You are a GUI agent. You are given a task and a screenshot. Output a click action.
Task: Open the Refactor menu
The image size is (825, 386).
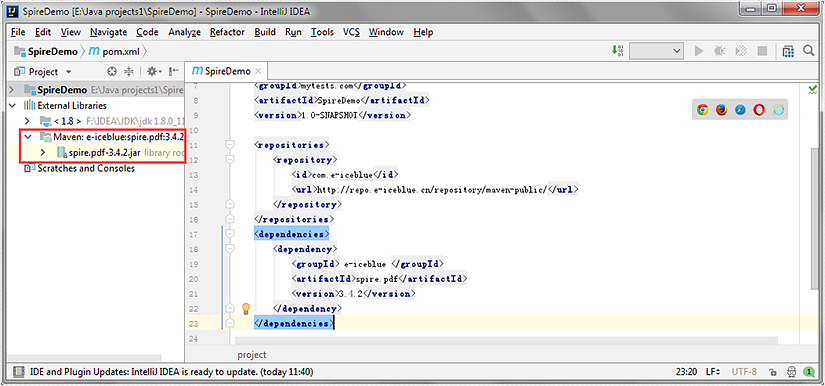pyautogui.click(x=227, y=32)
